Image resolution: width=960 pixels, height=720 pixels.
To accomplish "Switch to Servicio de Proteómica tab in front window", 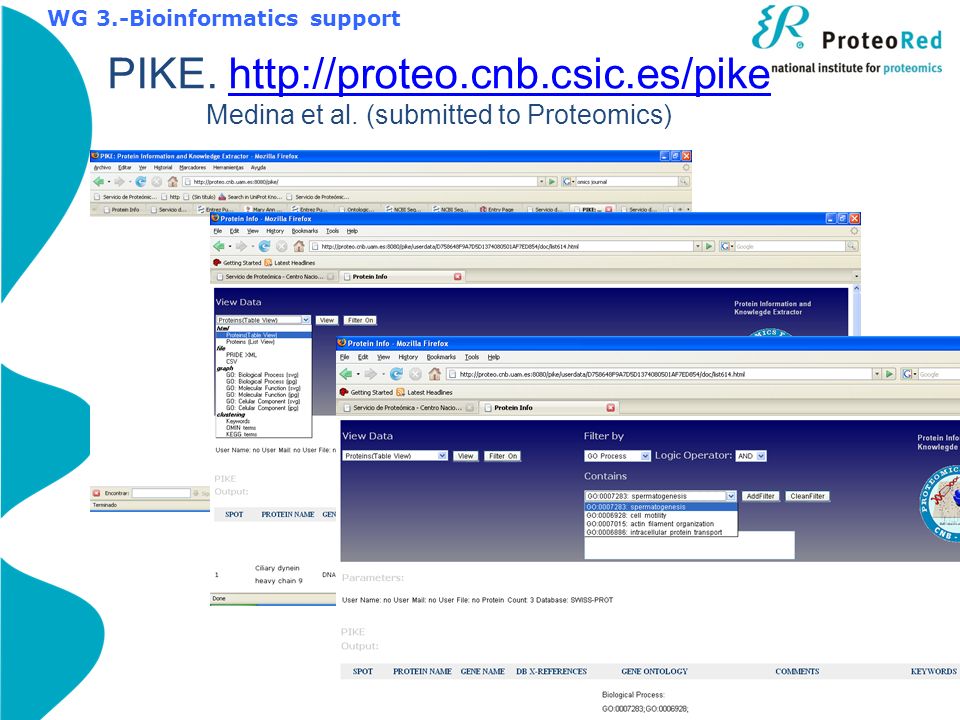I will 407,408.
